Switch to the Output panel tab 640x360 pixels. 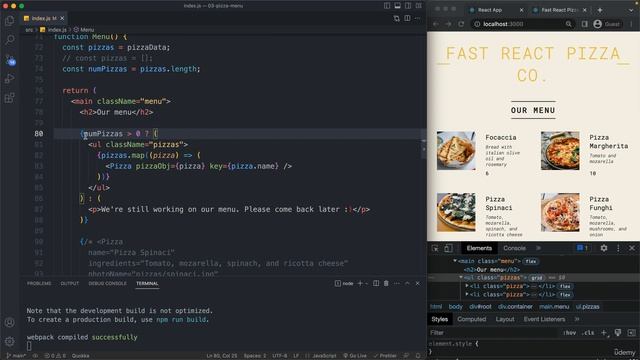(x=70, y=283)
